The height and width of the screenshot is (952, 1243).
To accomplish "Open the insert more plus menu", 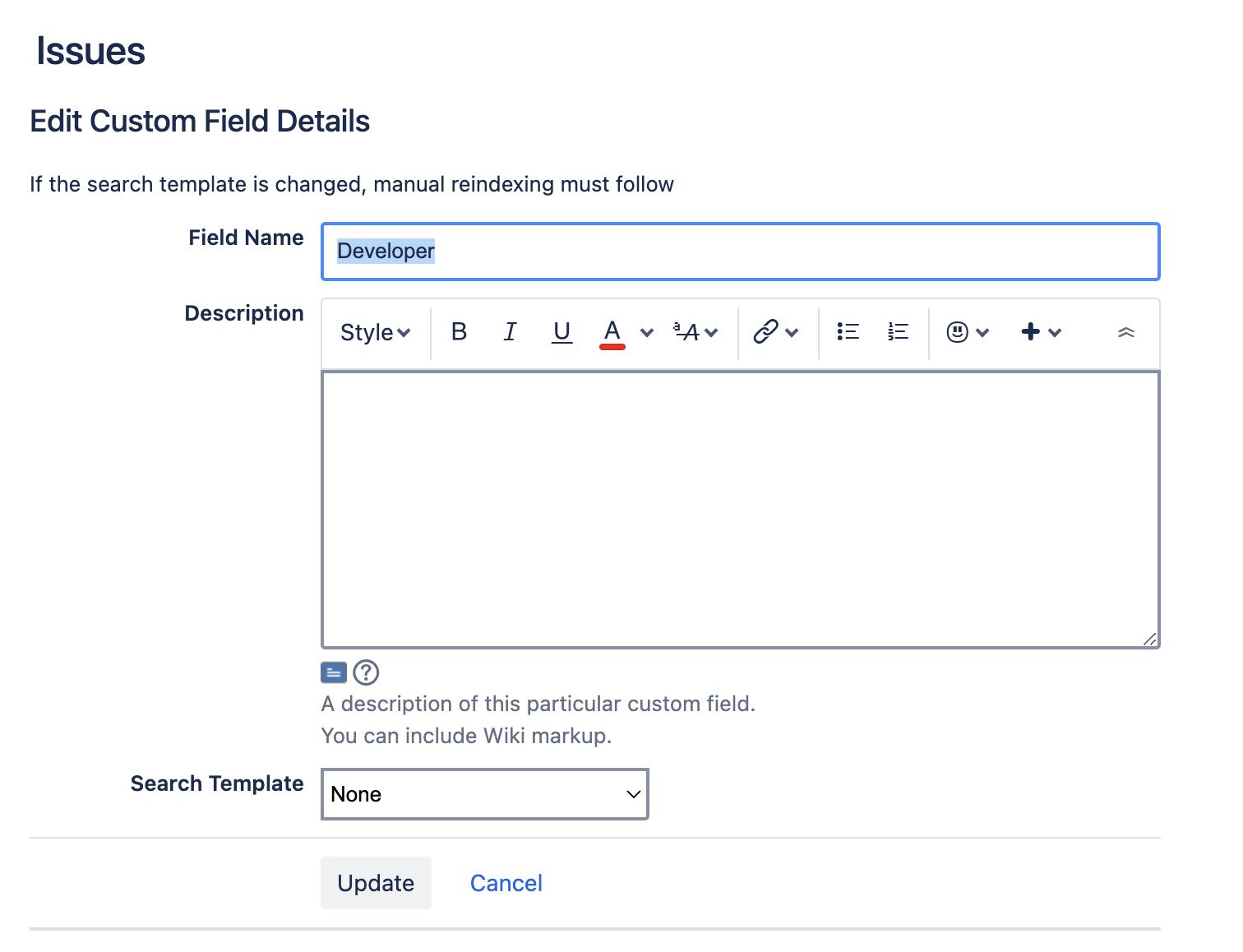I will [x=1041, y=332].
